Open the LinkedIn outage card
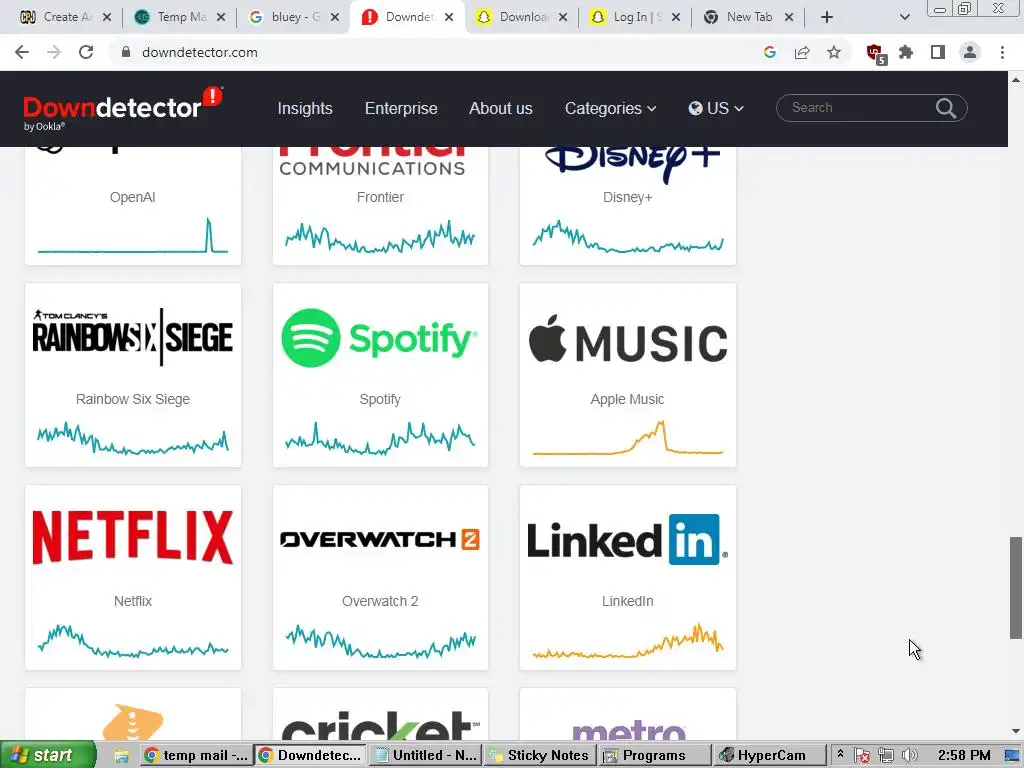1024x768 pixels. point(628,577)
